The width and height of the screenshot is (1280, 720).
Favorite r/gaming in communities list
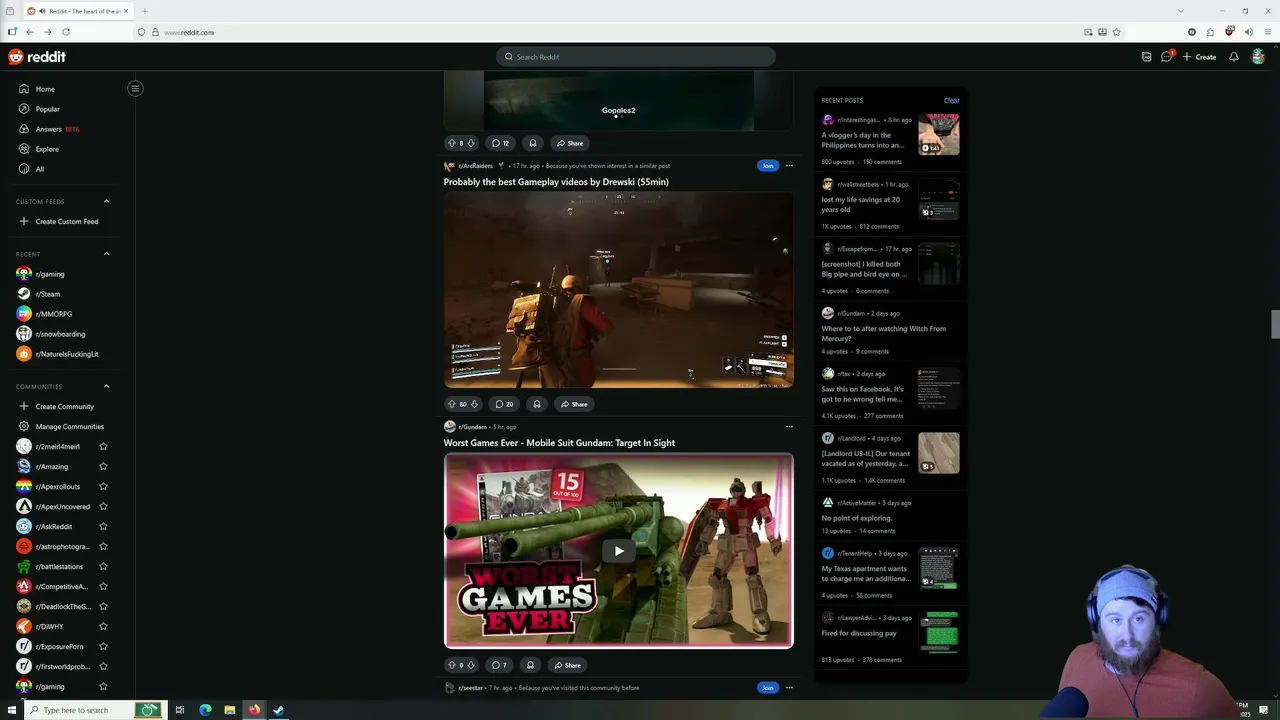pos(103,686)
